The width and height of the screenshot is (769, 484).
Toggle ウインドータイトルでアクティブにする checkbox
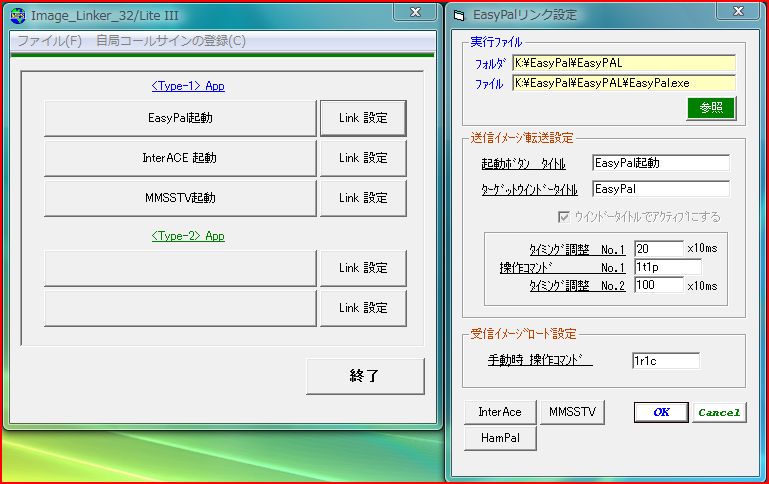click(563, 216)
